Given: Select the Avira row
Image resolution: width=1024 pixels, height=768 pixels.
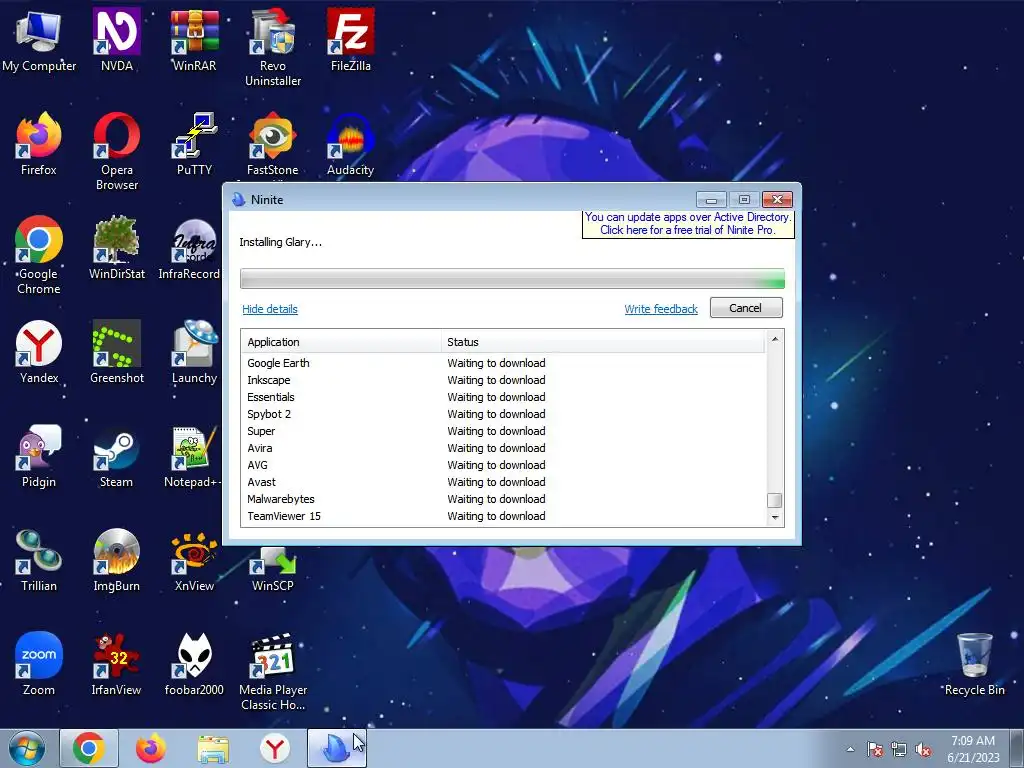Looking at the screenshot, I should [503, 448].
